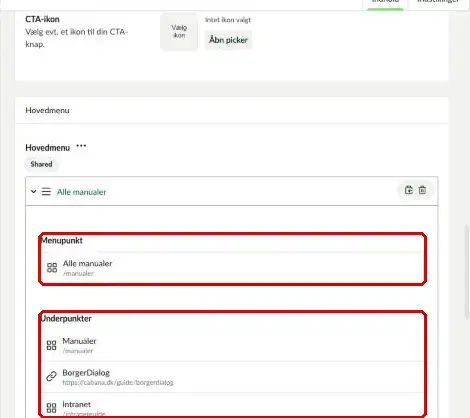This screenshot has width=470, height=418.
Task: Open the Manualer underpunkt entry
Action: click(x=232, y=345)
